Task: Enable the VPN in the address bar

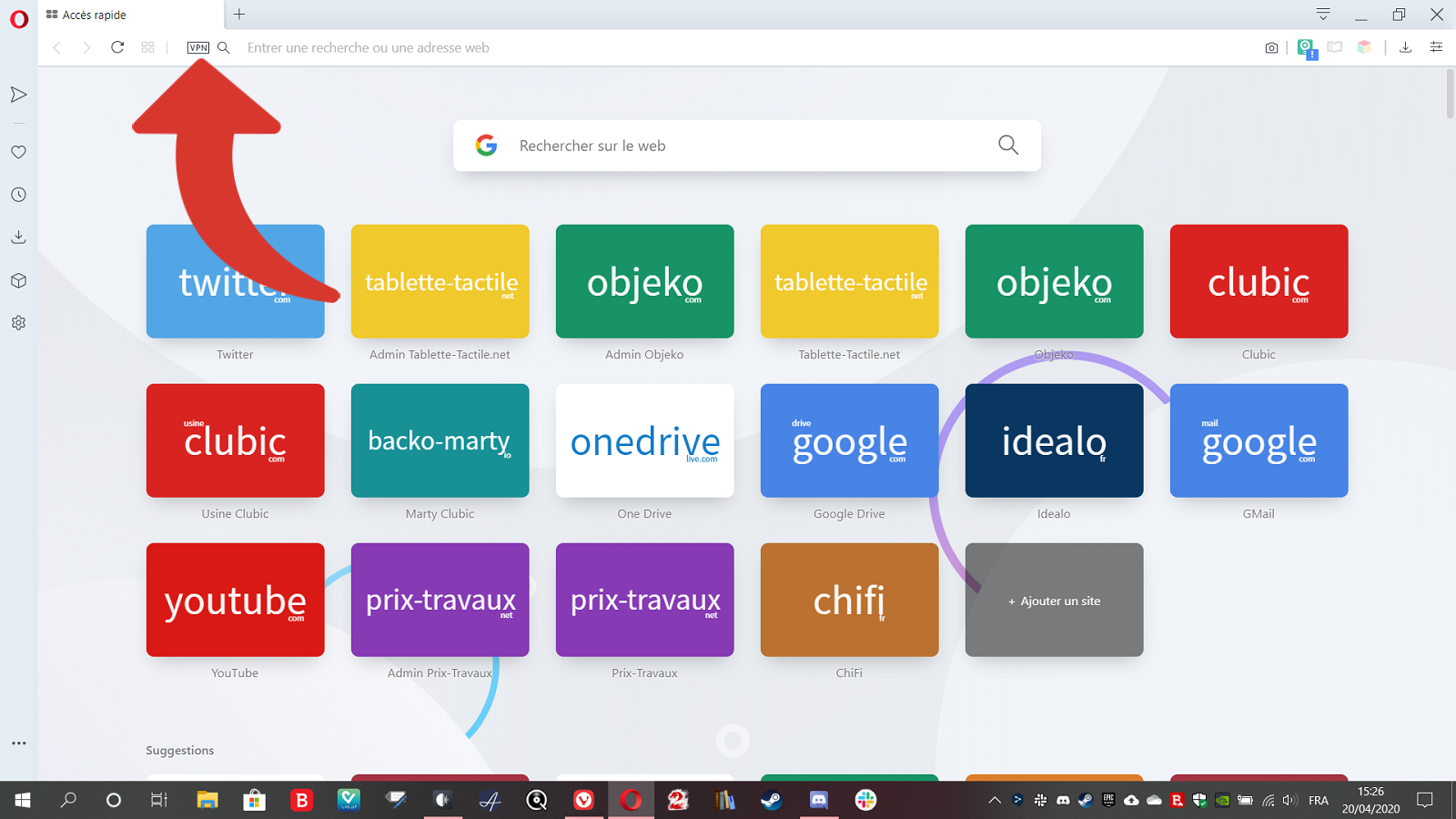Action: click(197, 47)
